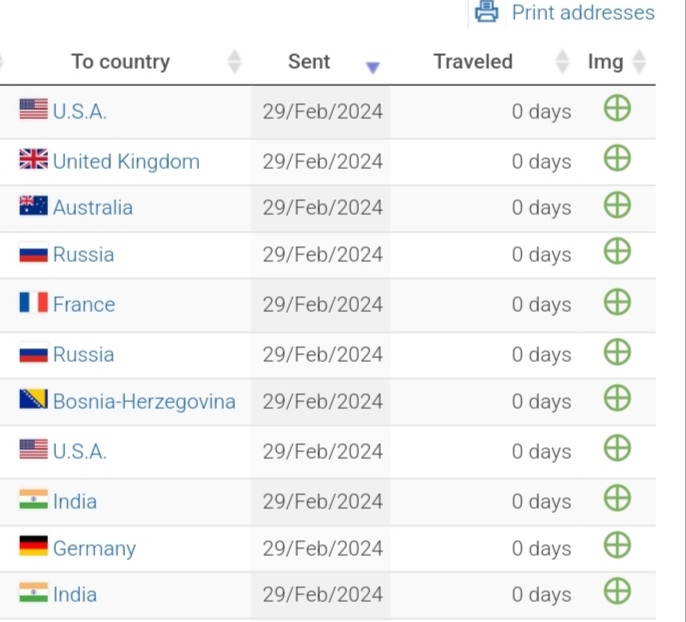Sort by Img column arrows
The width and height of the screenshot is (686, 622).
click(x=639, y=62)
